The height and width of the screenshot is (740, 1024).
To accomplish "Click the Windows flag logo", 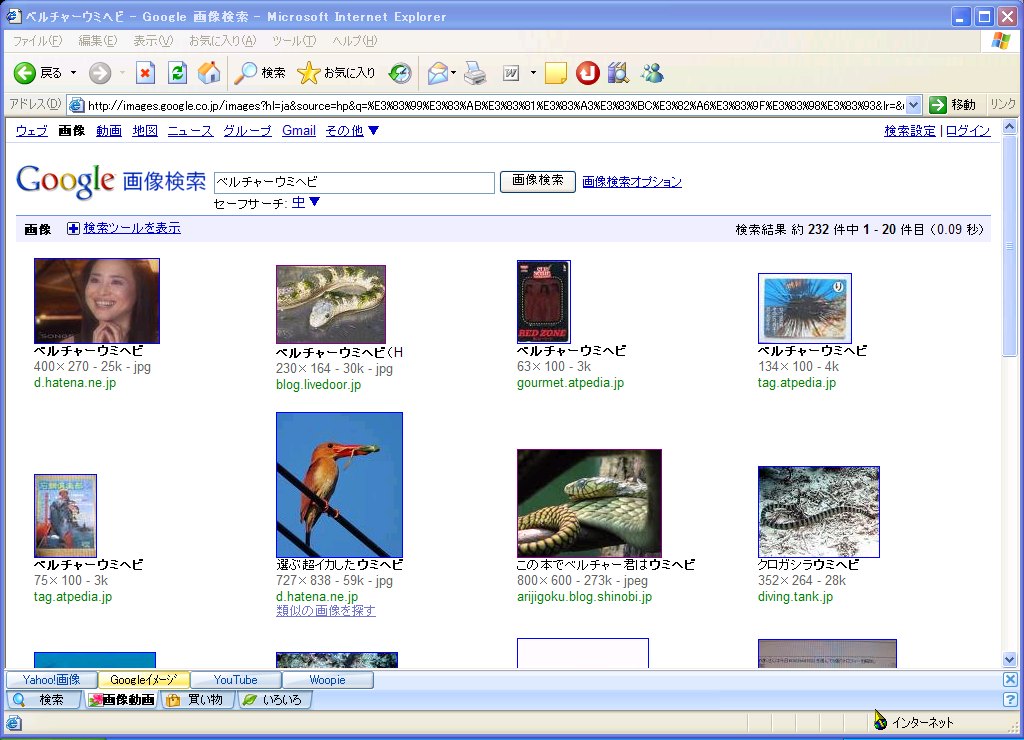I will (1000, 41).
